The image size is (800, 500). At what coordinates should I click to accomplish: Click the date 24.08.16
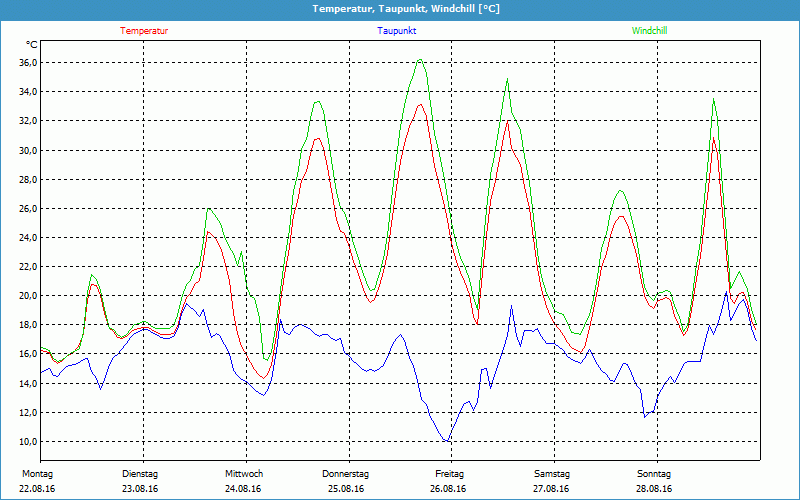click(243, 489)
